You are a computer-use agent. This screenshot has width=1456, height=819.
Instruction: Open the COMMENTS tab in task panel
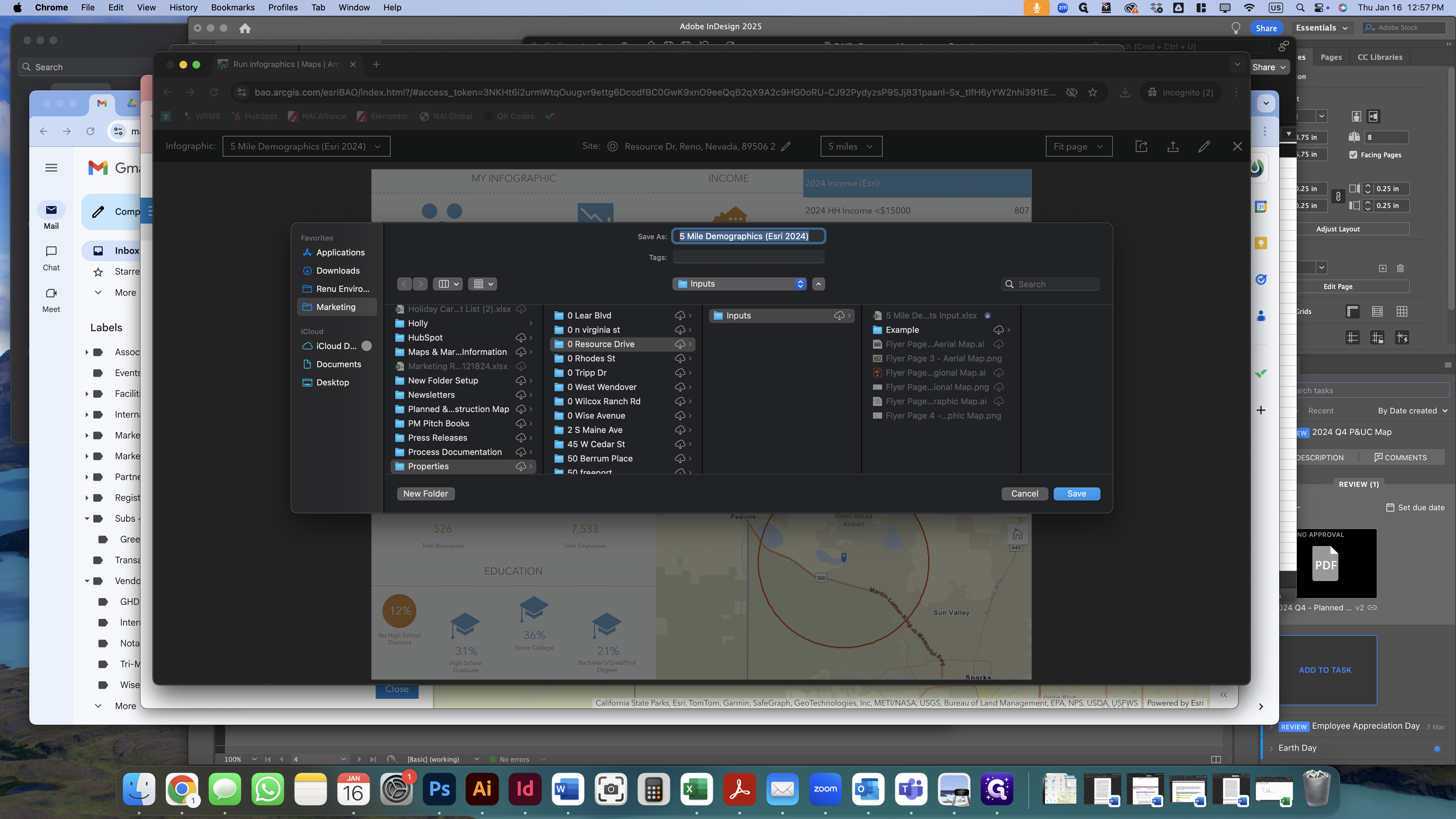coord(1401,457)
